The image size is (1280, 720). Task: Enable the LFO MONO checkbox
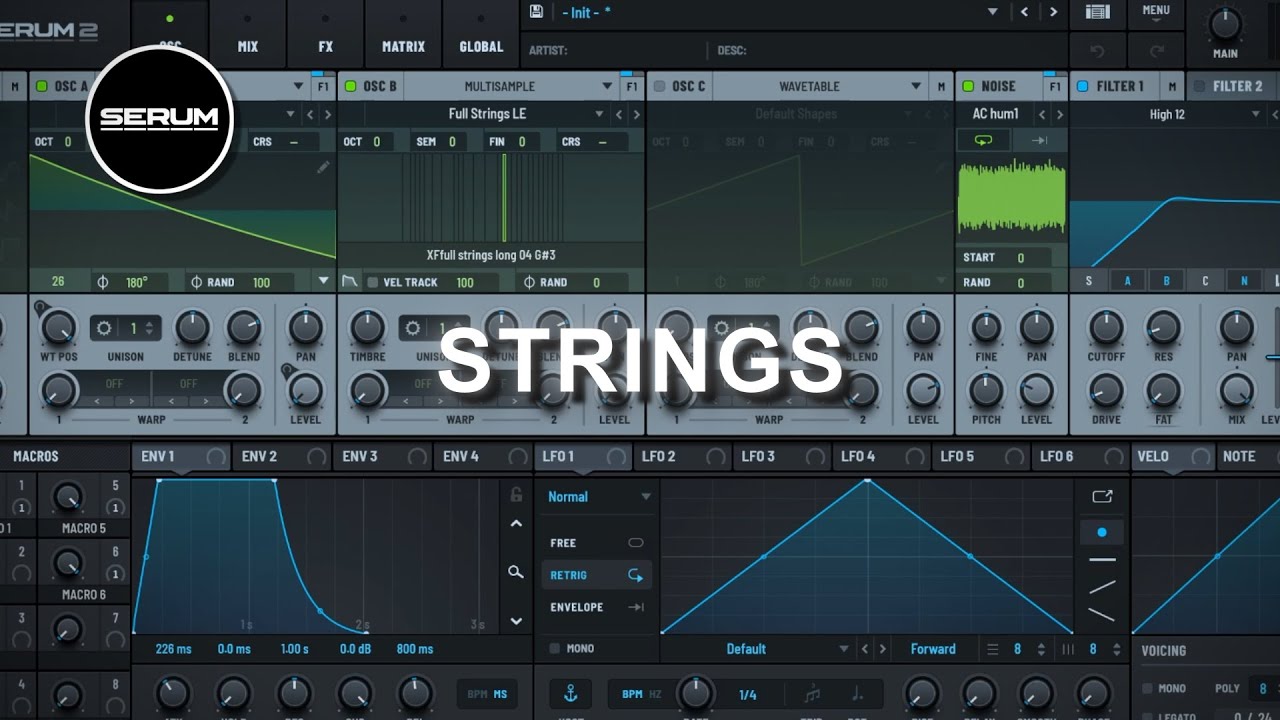coord(554,648)
